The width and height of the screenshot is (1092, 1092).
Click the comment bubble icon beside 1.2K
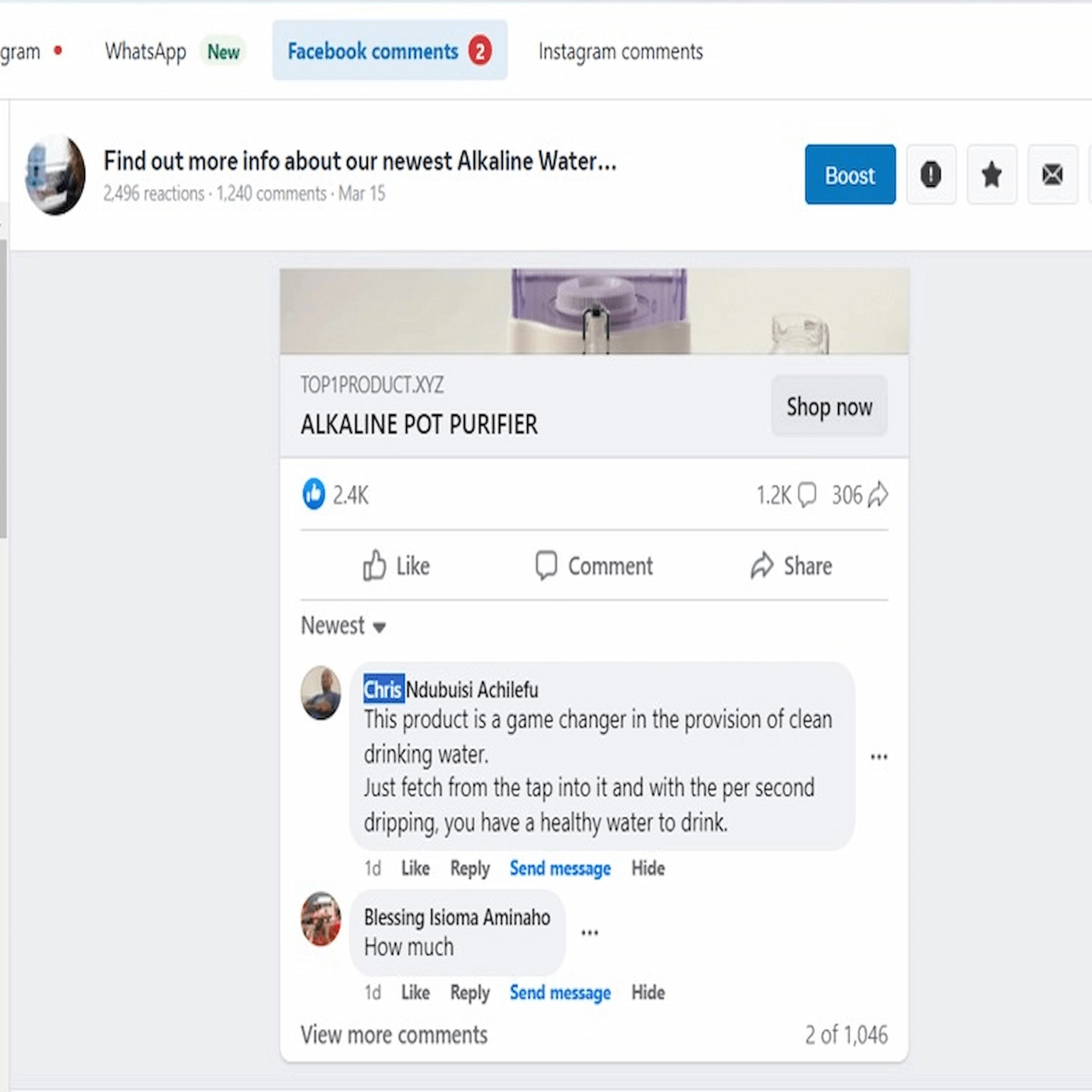807,494
